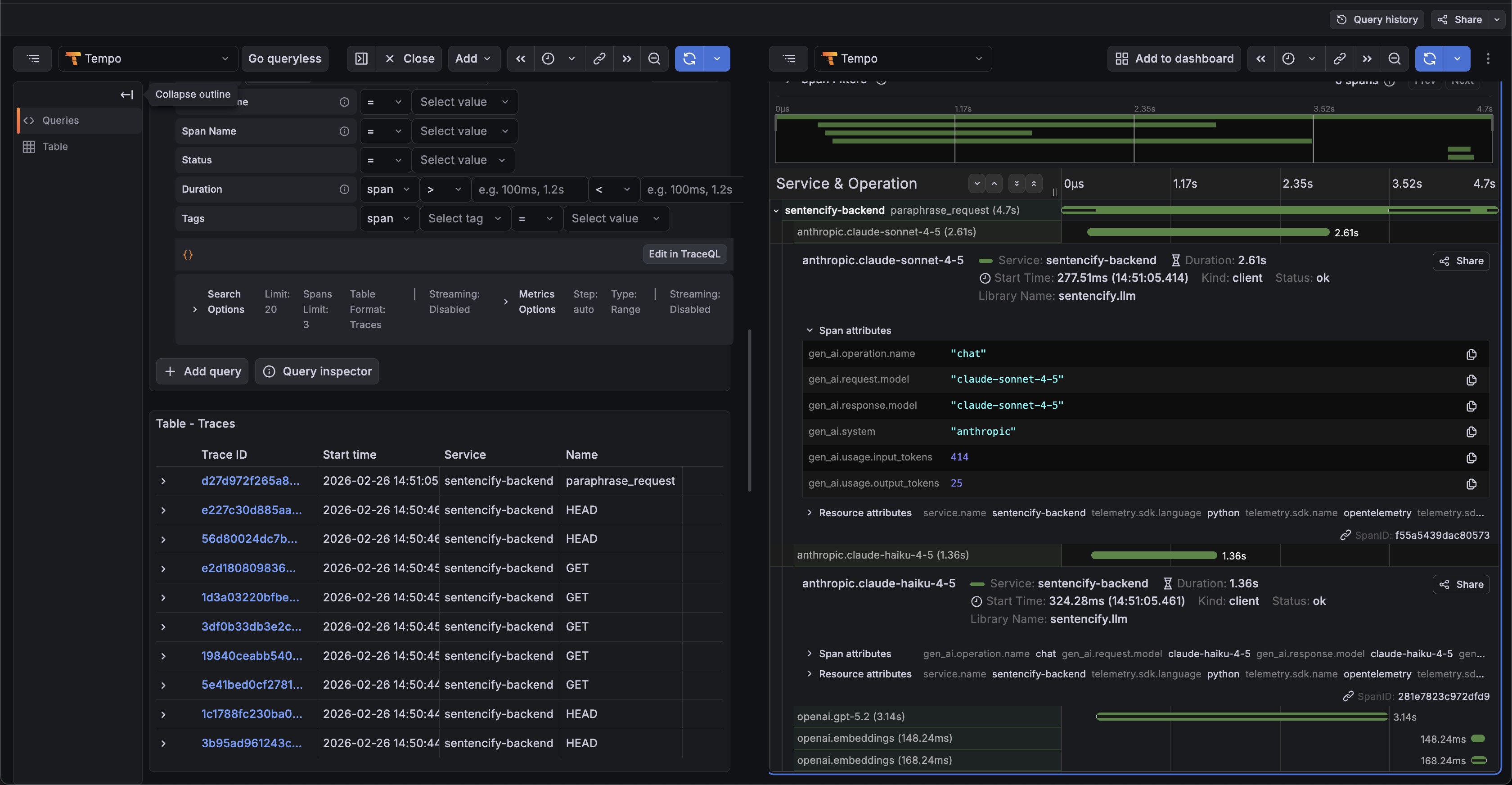Select Table in the outline sidebar
Viewport: 1512px width, 785px height.
54,147
